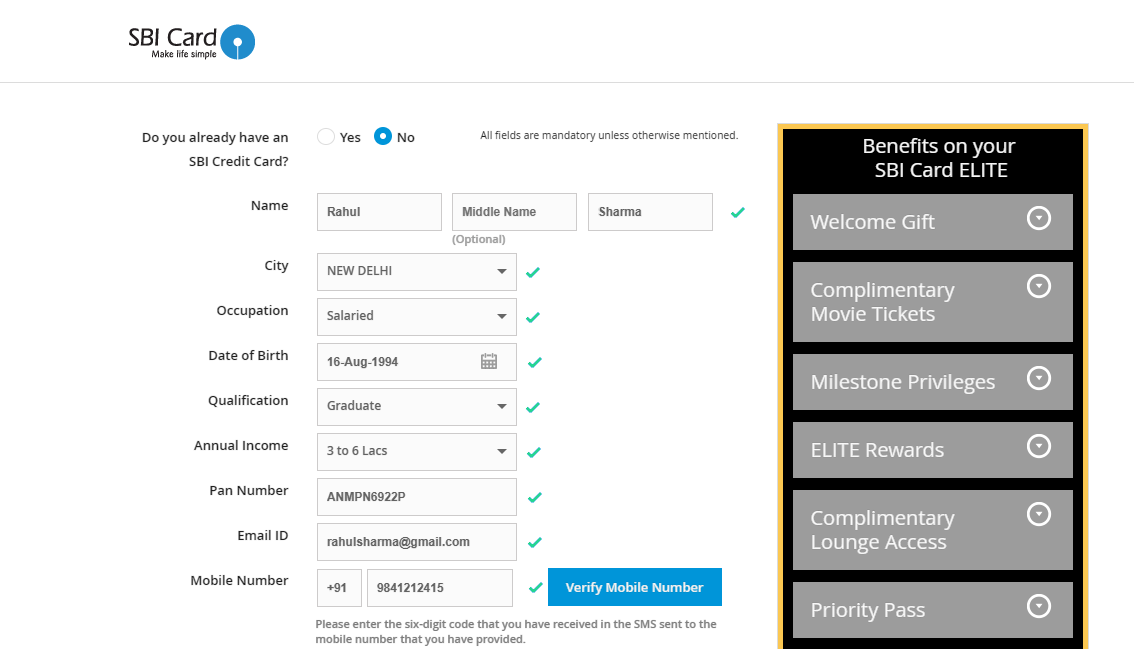Open the City dropdown showing NEW DELHI
This screenshot has height=649, width=1134.
coord(417,271)
